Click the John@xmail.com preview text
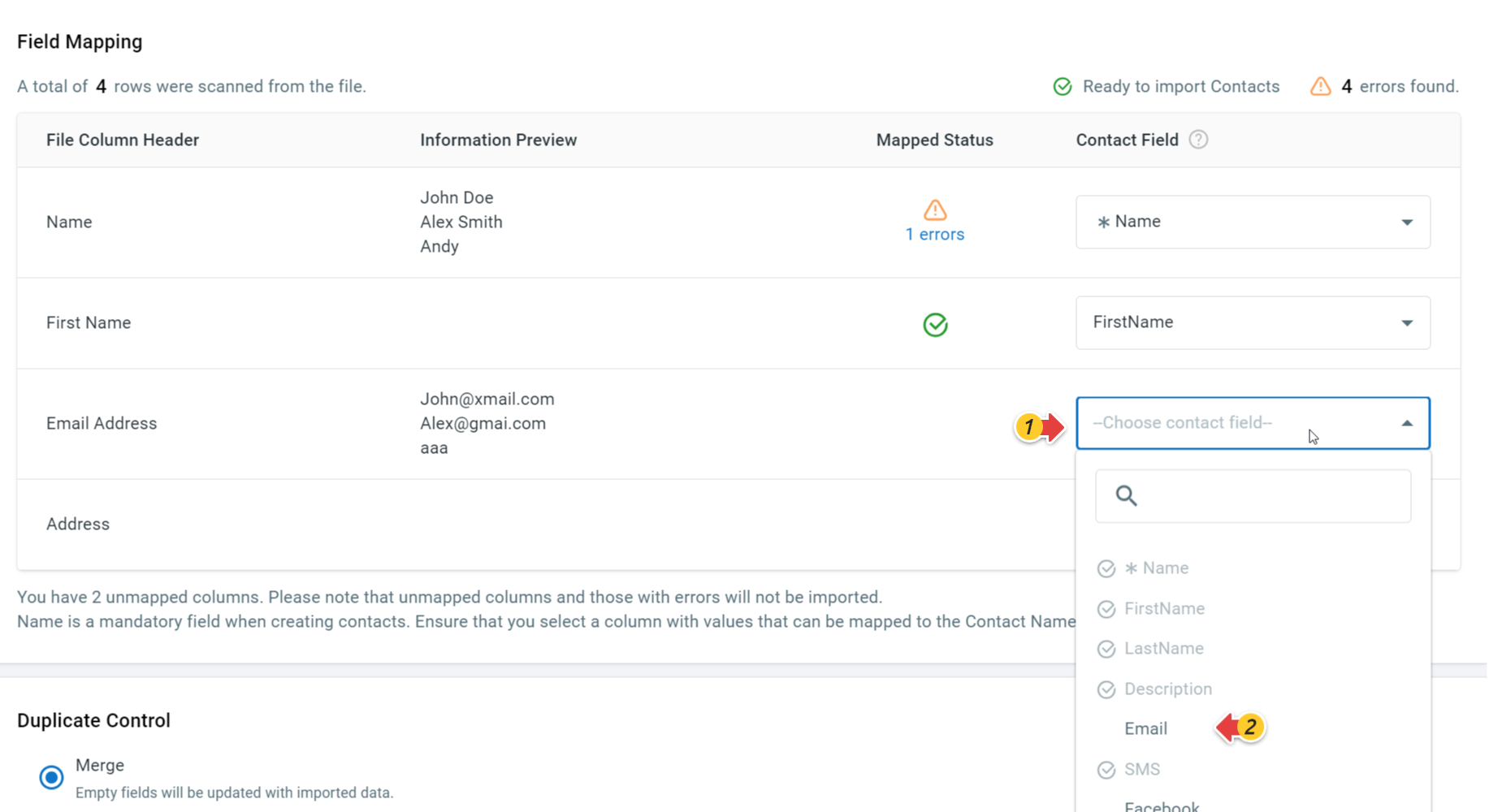Image resolution: width=1489 pixels, height=812 pixels. point(487,399)
